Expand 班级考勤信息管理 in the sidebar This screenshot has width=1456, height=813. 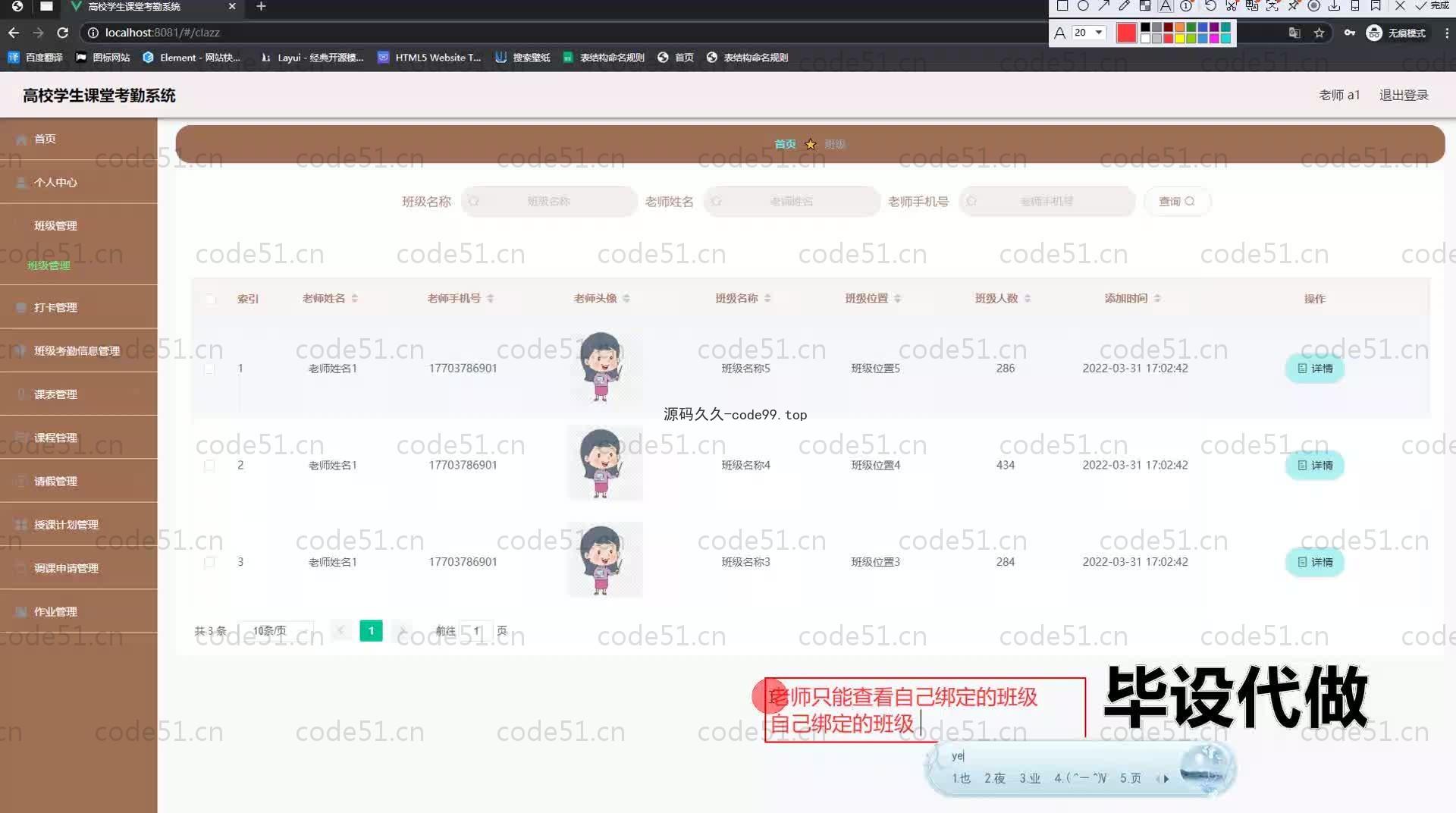tap(79, 350)
